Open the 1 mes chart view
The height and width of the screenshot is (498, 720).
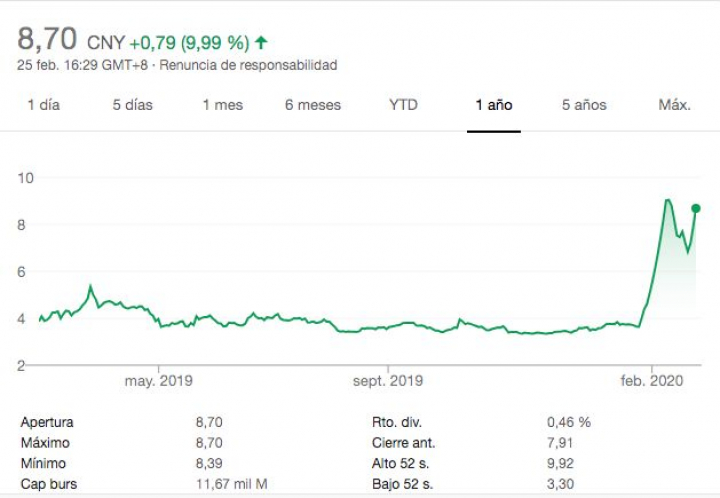(222, 105)
